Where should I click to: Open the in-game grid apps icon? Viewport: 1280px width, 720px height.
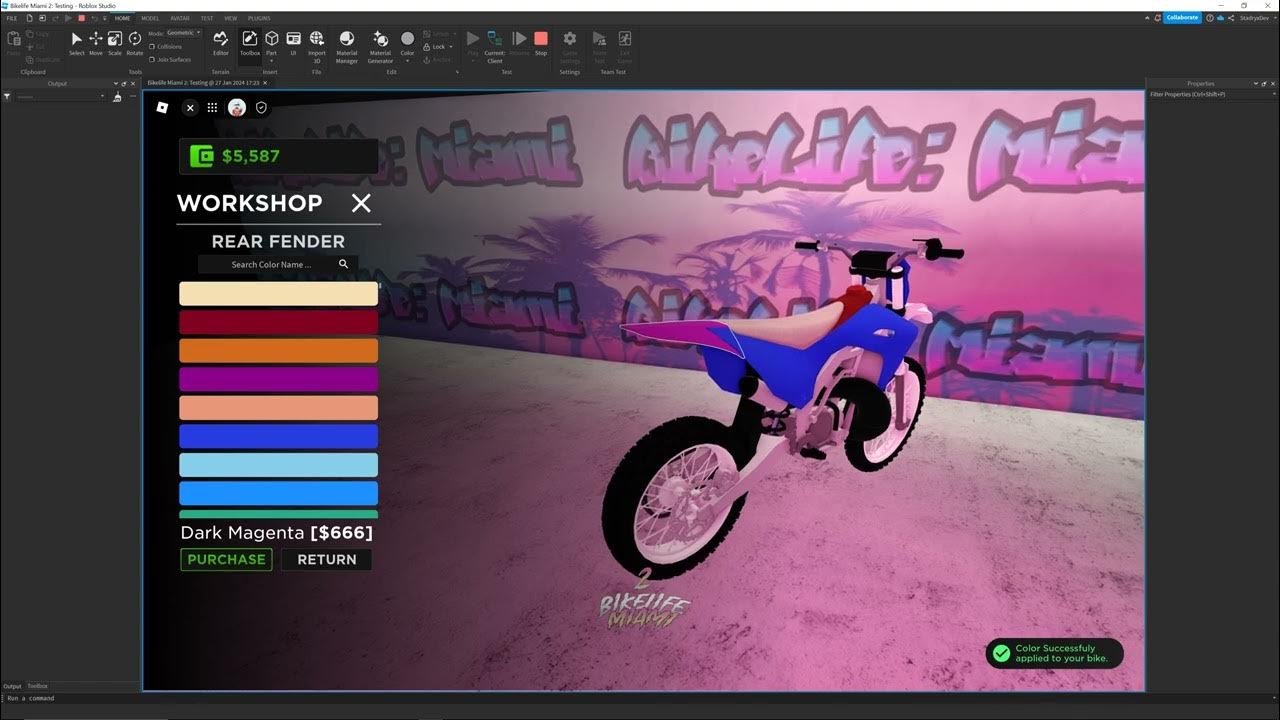(x=212, y=107)
